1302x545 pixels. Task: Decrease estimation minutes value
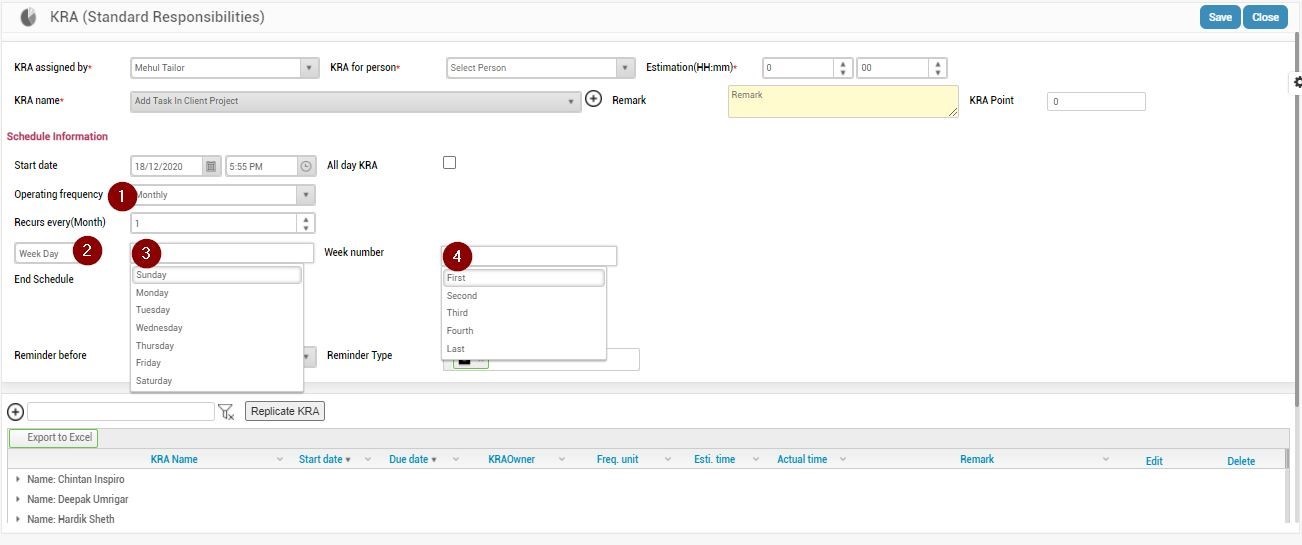click(x=937, y=72)
